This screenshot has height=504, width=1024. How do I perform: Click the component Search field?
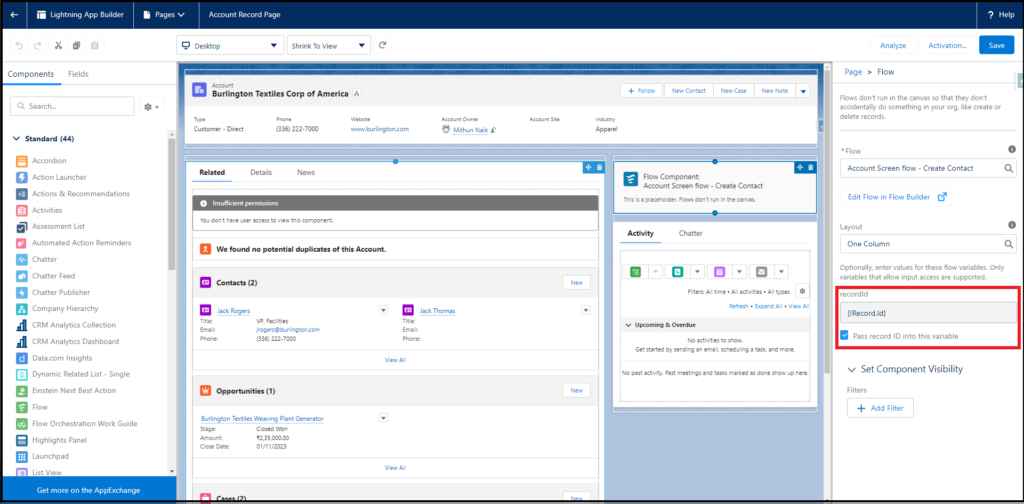tap(72, 106)
